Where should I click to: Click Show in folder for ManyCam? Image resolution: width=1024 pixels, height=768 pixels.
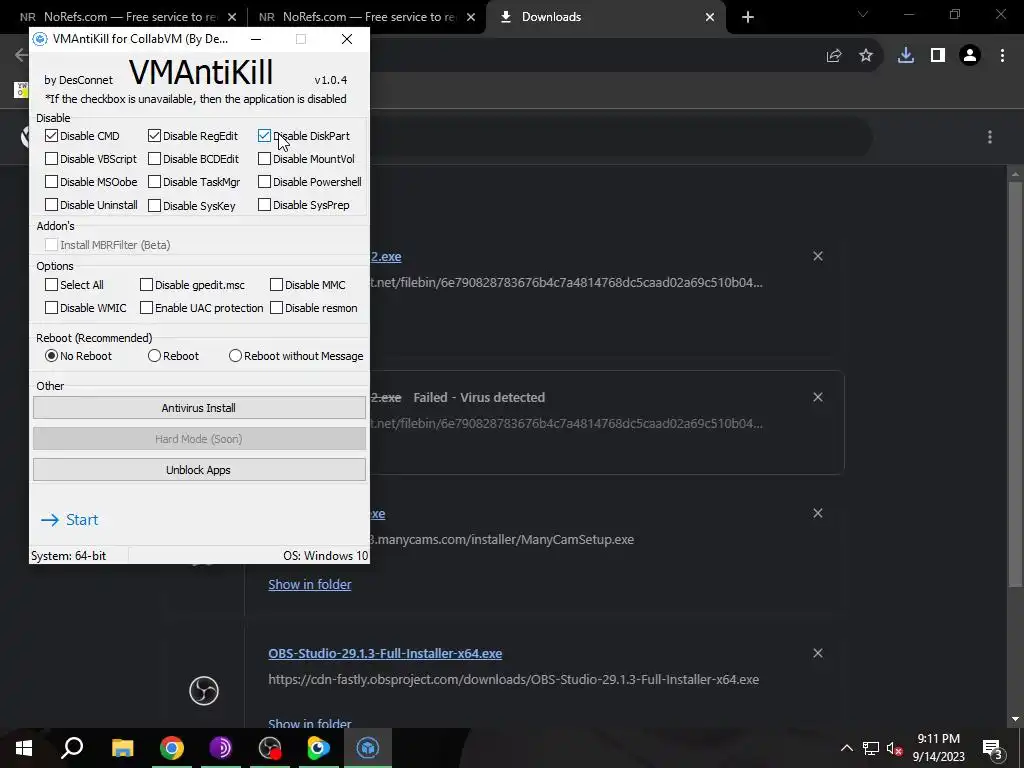(310, 584)
